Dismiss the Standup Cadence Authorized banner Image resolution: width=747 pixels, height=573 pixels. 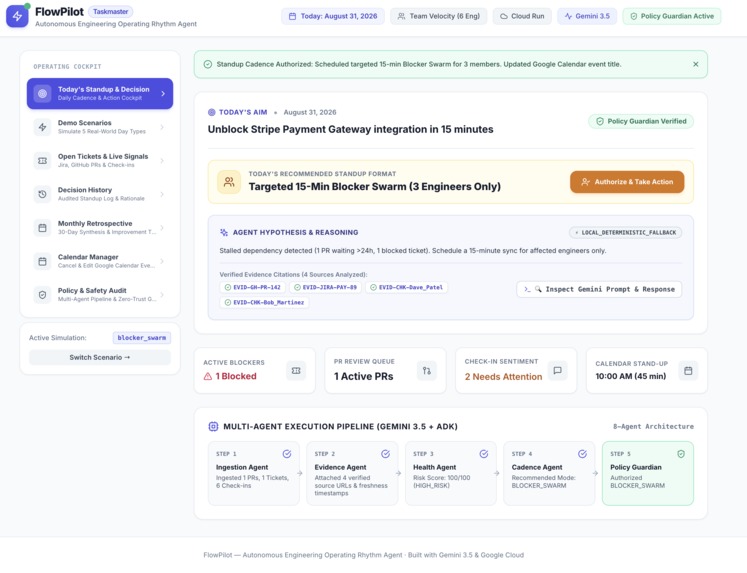[x=696, y=64]
